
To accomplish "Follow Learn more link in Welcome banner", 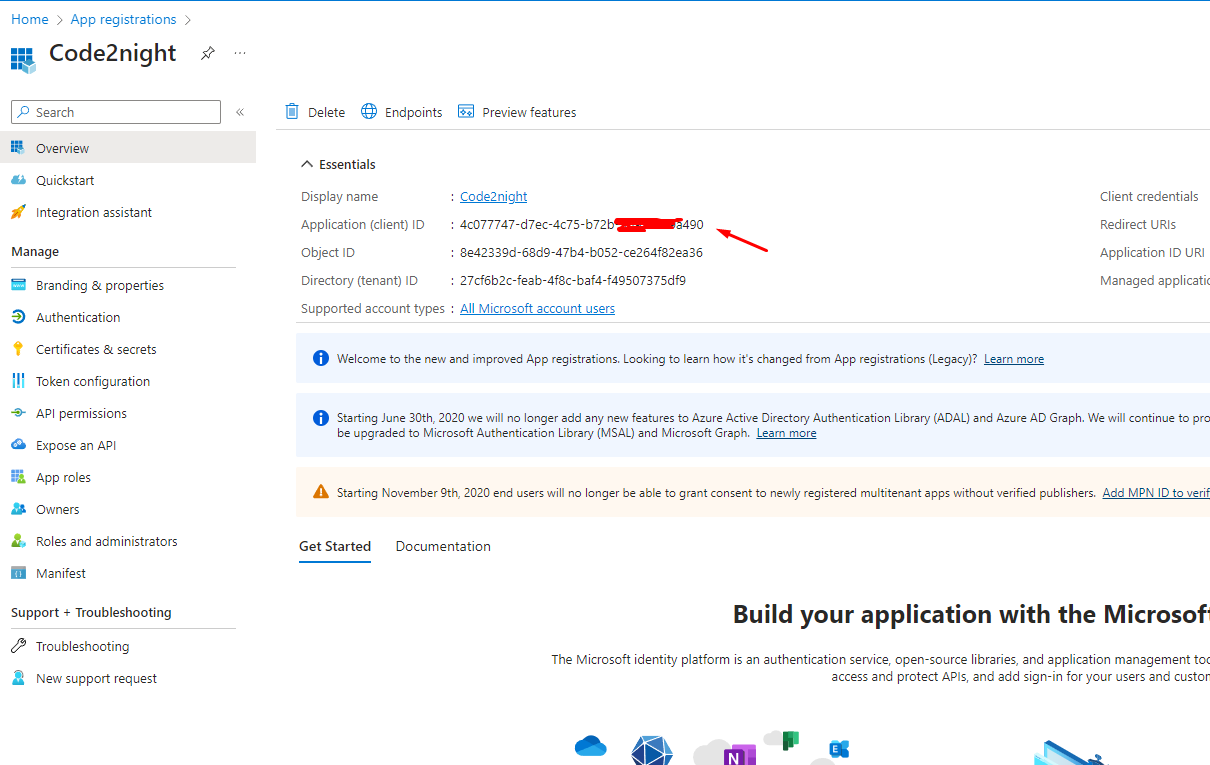I will pyautogui.click(x=1014, y=359).
